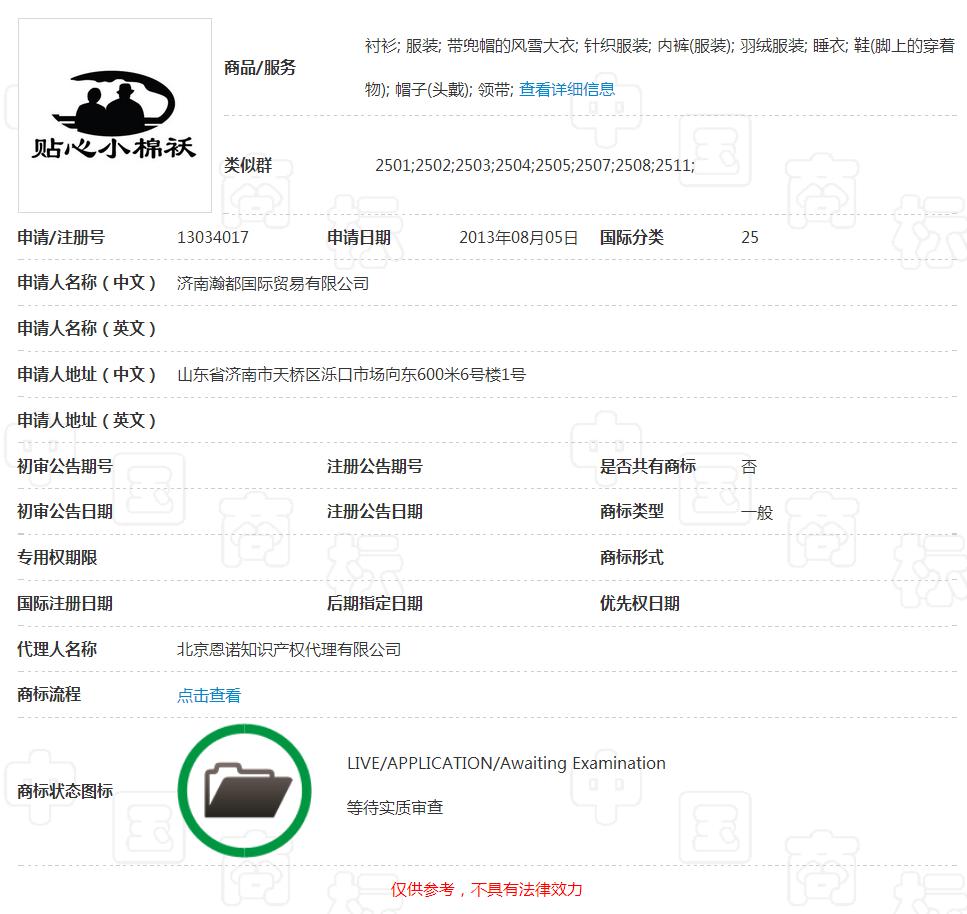The width and height of the screenshot is (967, 914).
Task: Expand the 代理人名称 row details
Action: click(x=56, y=649)
